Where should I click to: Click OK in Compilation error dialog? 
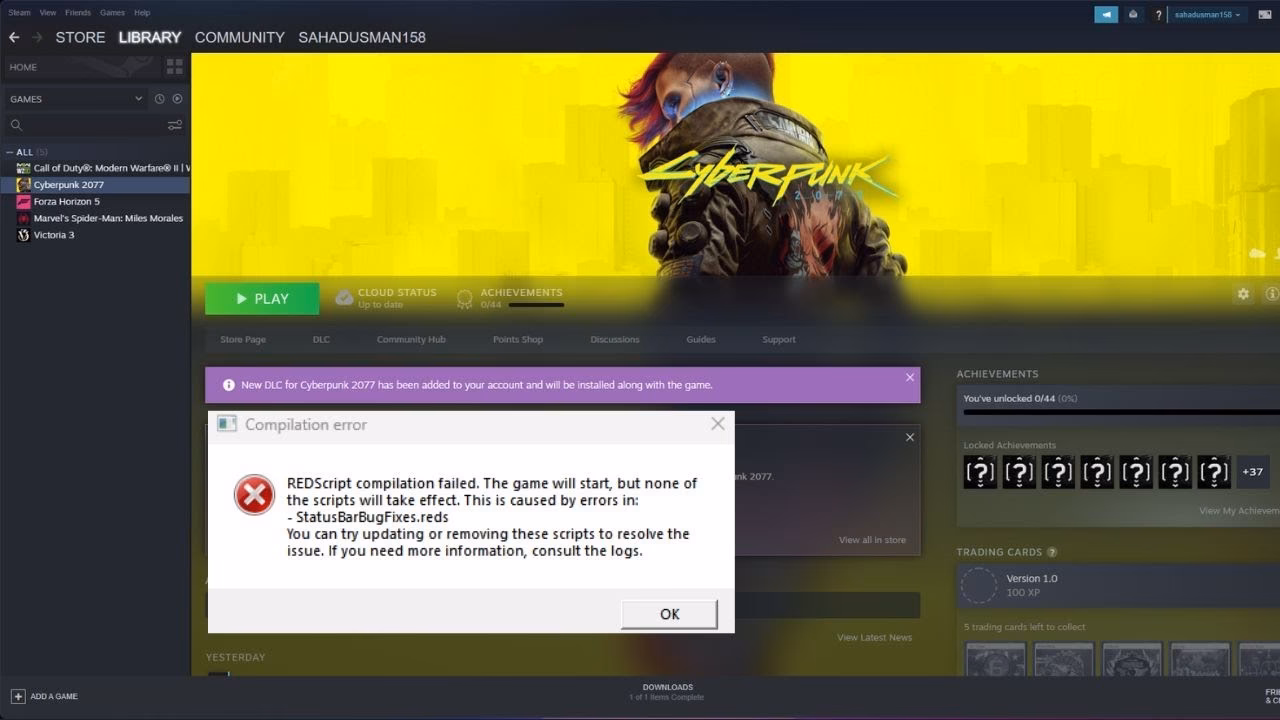click(669, 614)
